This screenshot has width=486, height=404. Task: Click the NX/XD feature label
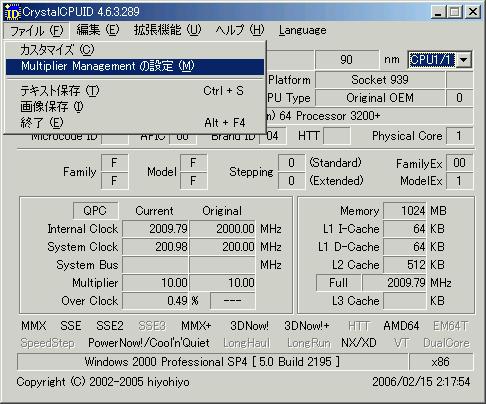(x=359, y=343)
